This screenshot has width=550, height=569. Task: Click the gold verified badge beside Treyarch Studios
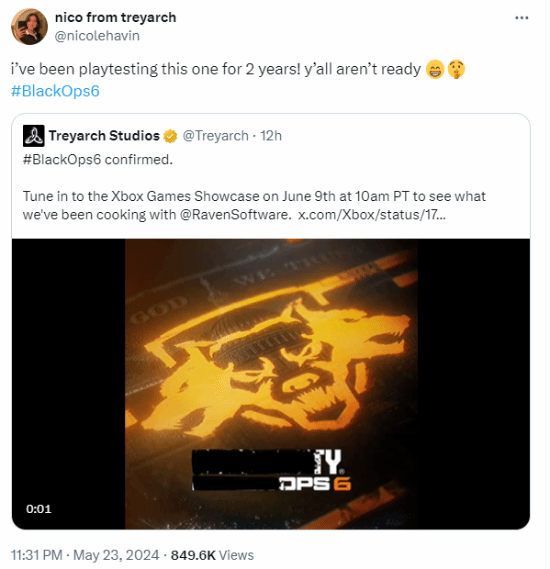pos(170,136)
